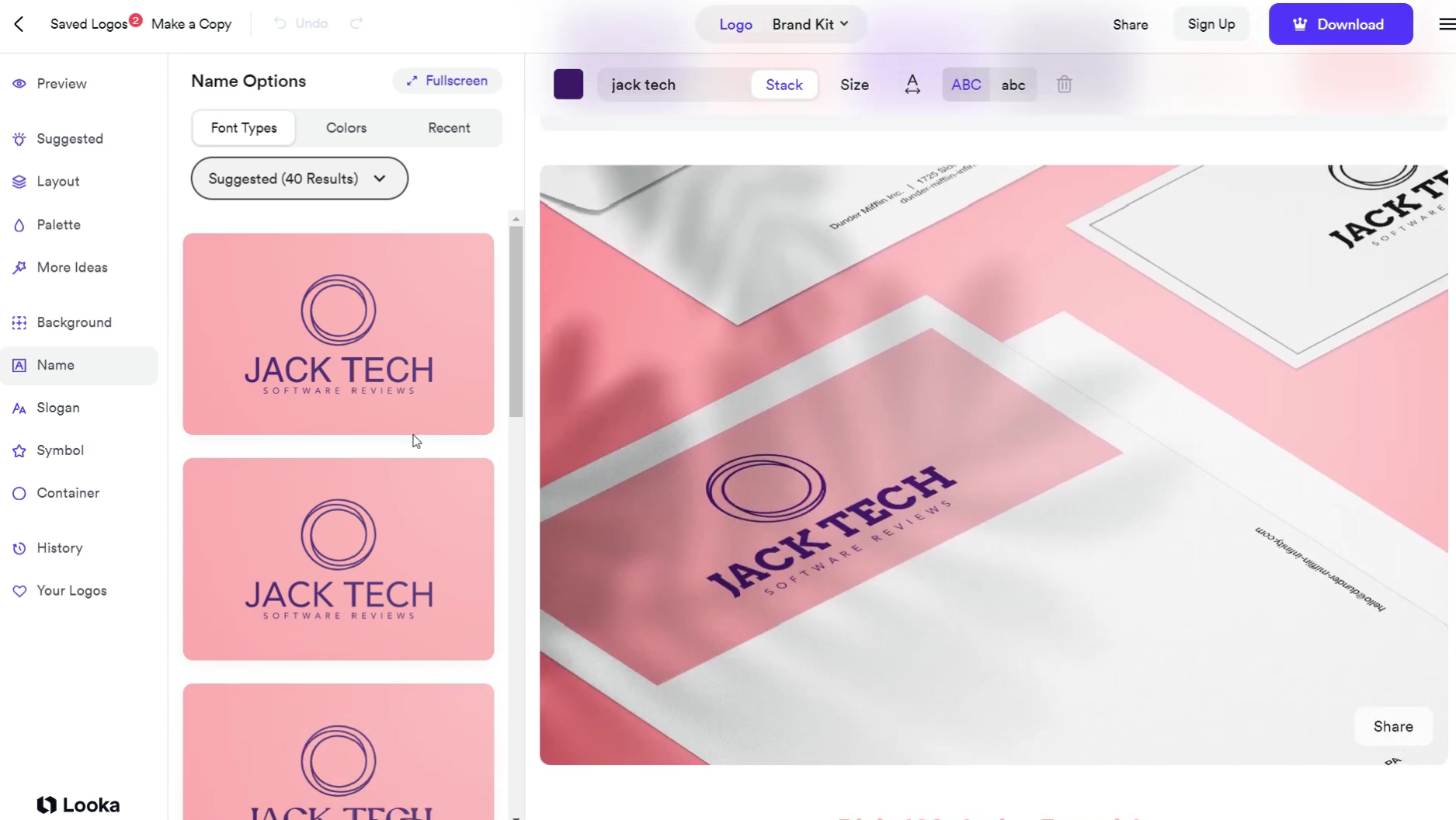
Task: Open the Brand Kit dropdown
Action: [x=809, y=24]
